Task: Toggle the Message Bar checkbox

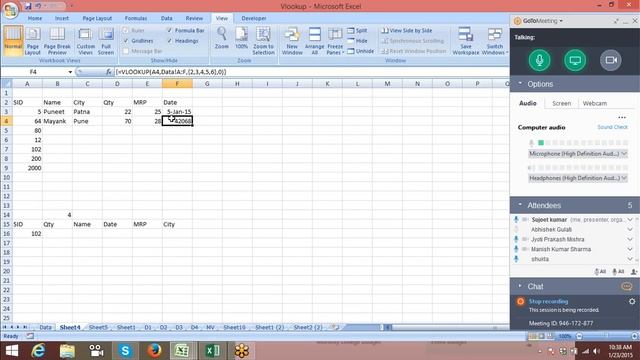Action: tap(126, 51)
